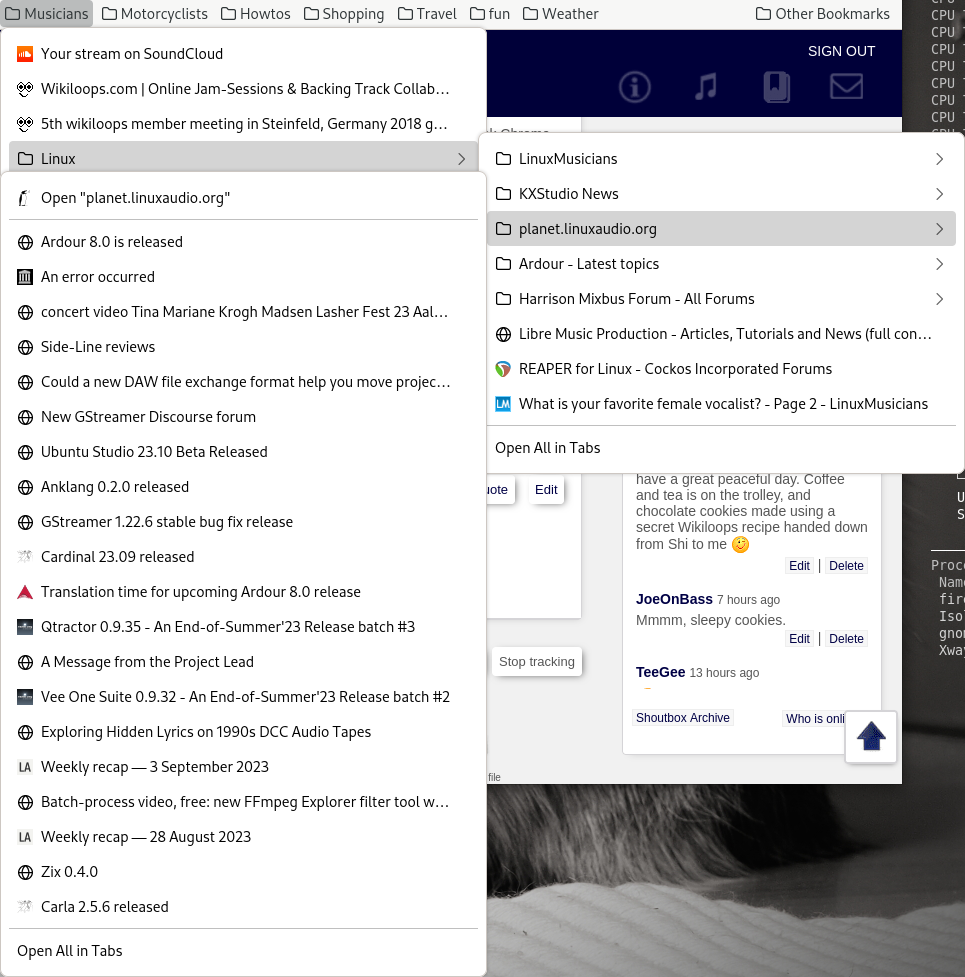965x977 pixels.
Task: Open the fun bookmarks folder
Action: point(490,14)
